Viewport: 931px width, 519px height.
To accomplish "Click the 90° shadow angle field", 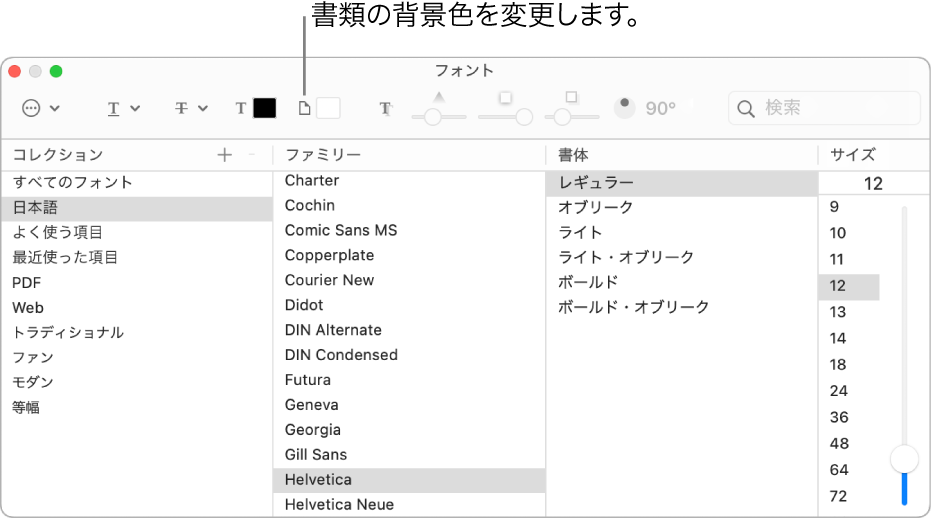I will (661, 108).
